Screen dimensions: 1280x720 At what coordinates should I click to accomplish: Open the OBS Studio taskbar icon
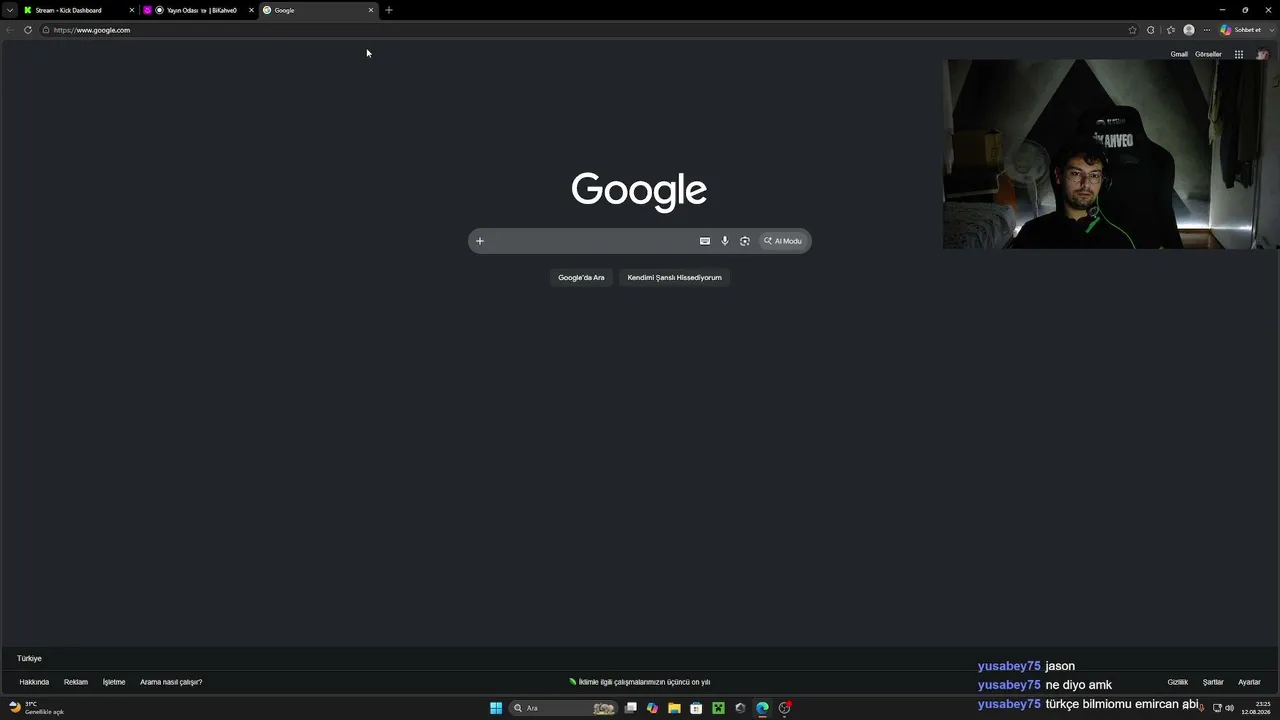785,708
